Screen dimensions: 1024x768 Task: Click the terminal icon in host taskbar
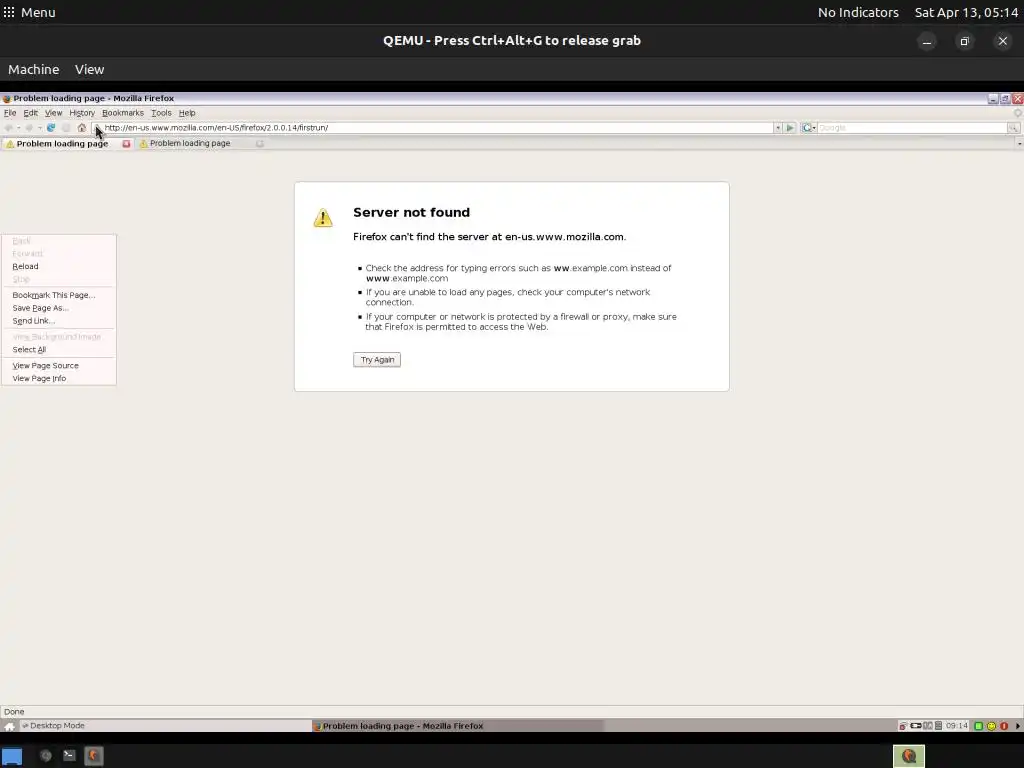pos(69,756)
